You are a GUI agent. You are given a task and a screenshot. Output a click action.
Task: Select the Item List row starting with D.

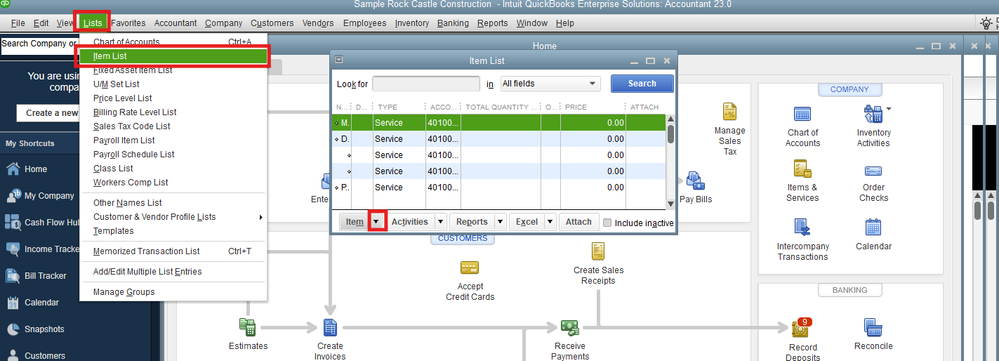[499, 139]
